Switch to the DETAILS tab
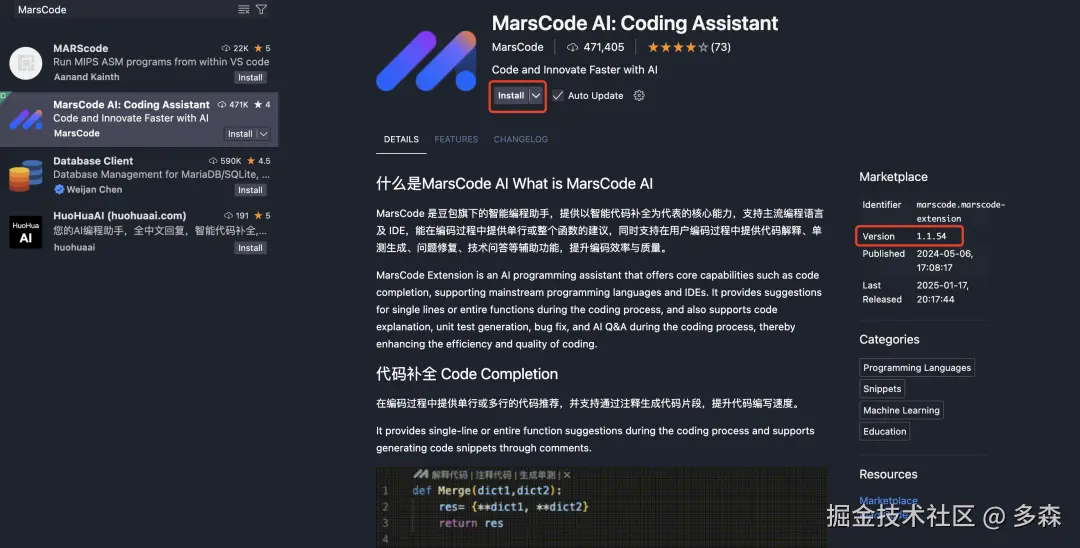The height and width of the screenshot is (548, 1080). (402, 139)
